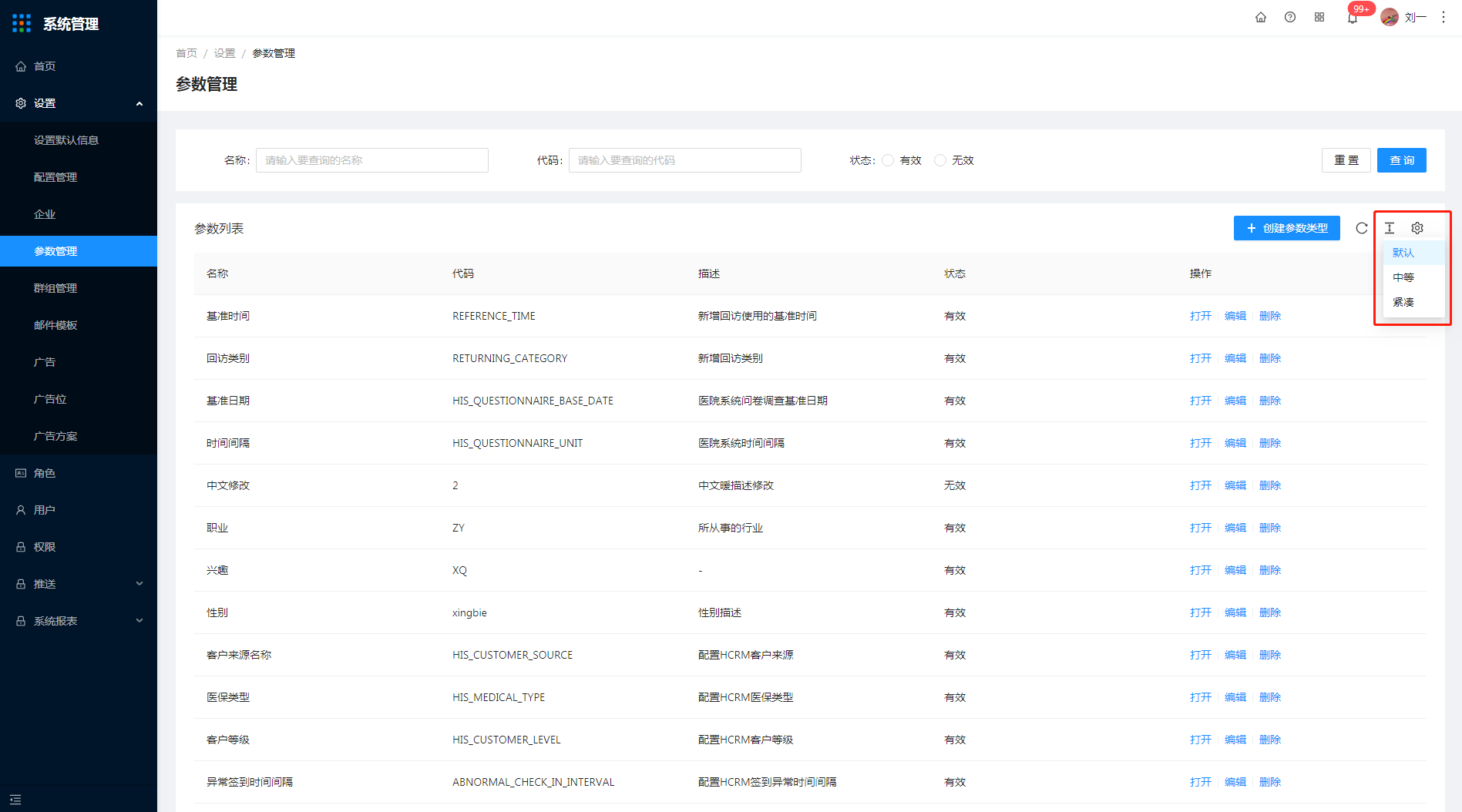The height and width of the screenshot is (812, 1462).
Task: Click the 首页 house icon in sidebar
Action: pyautogui.click(x=21, y=66)
